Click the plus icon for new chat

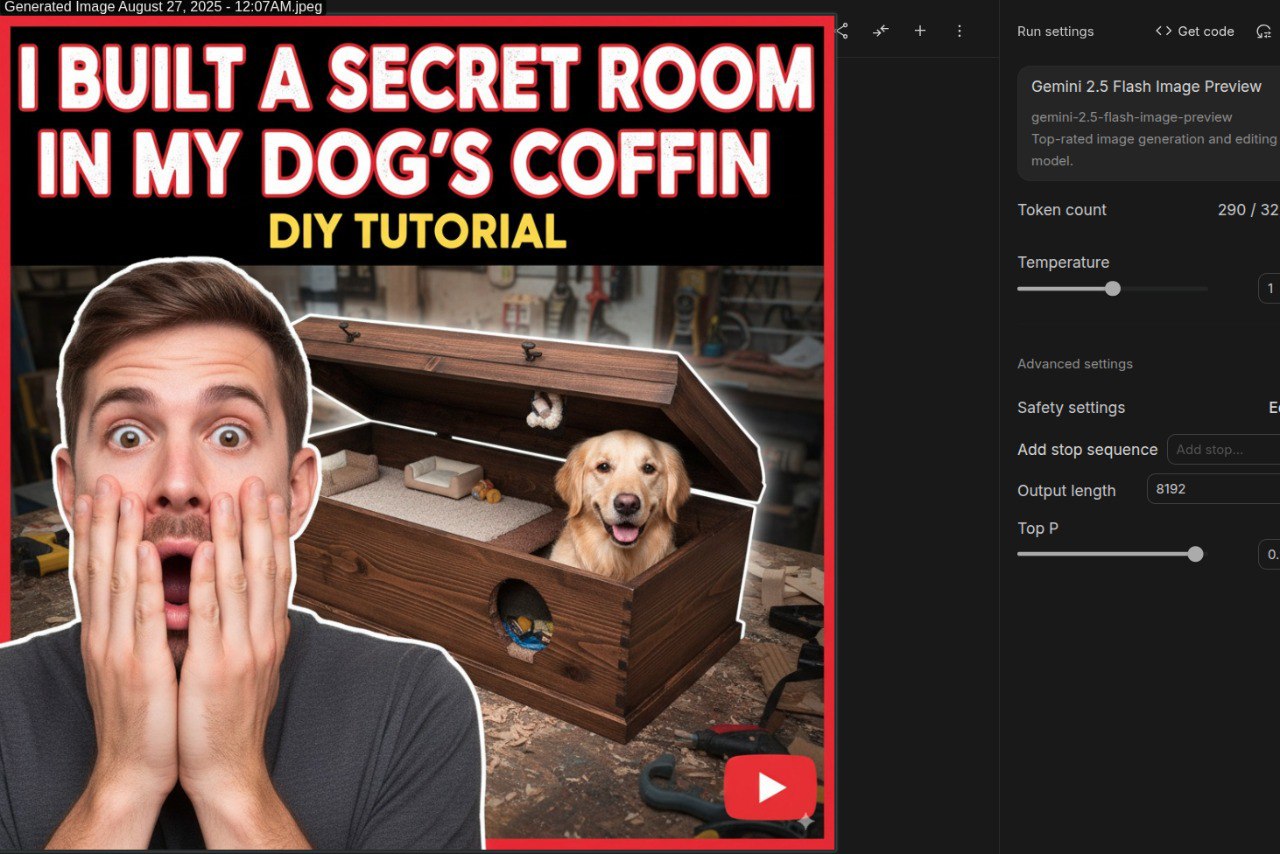click(x=920, y=31)
